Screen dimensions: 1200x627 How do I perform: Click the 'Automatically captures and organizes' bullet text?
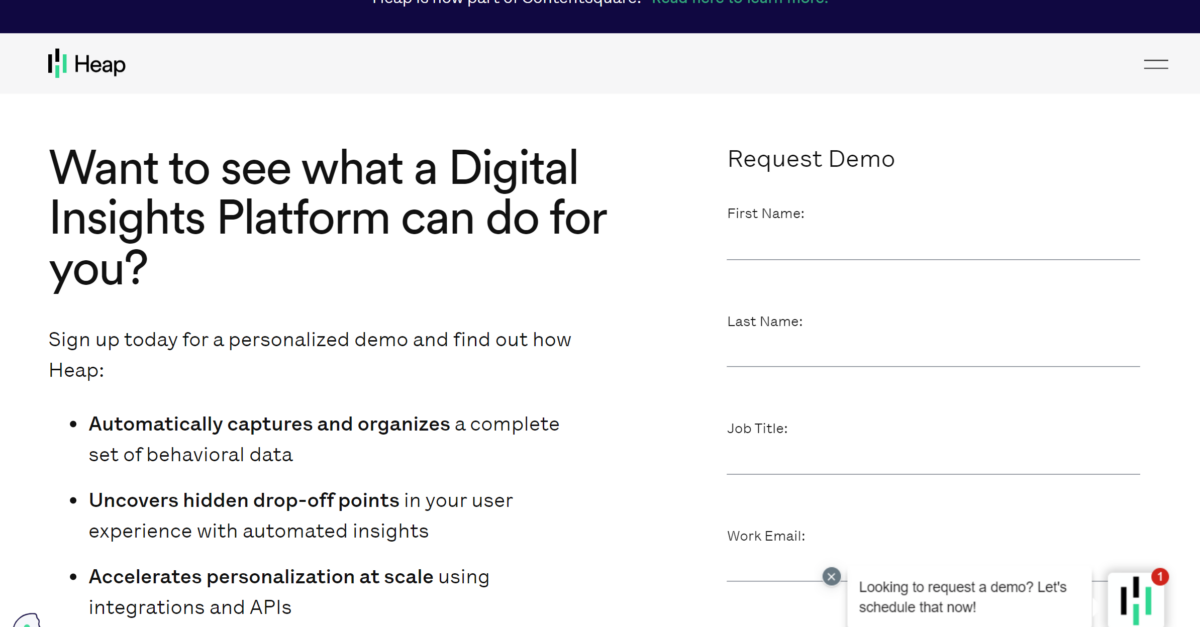coord(270,424)
